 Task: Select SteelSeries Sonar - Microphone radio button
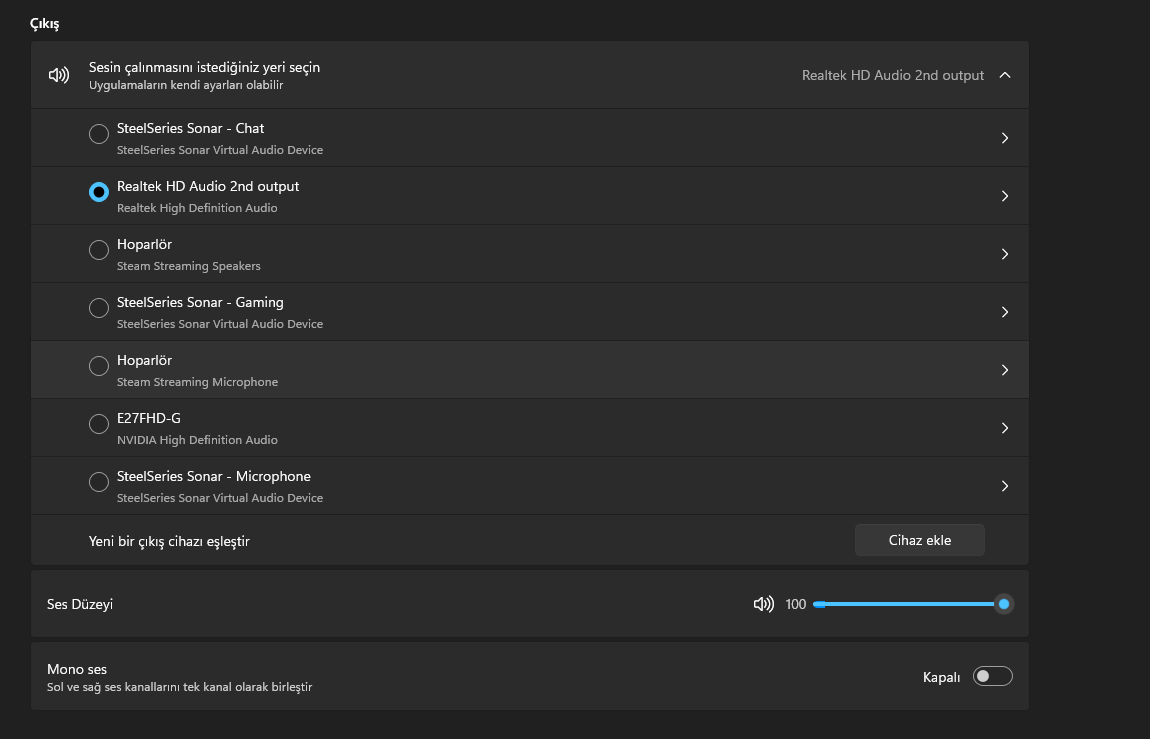(99, 481)
